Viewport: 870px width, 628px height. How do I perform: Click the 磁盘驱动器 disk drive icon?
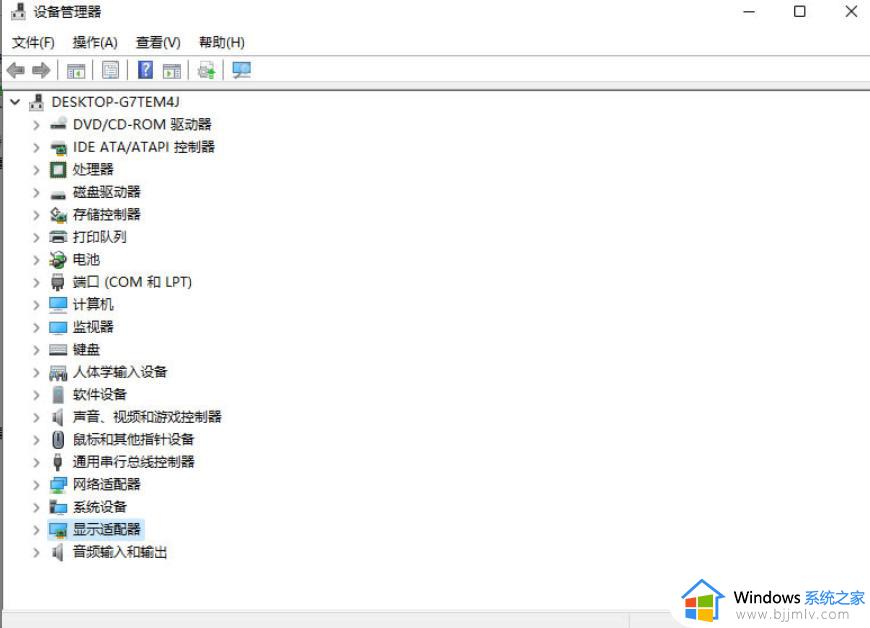click(x=58, y=194)
